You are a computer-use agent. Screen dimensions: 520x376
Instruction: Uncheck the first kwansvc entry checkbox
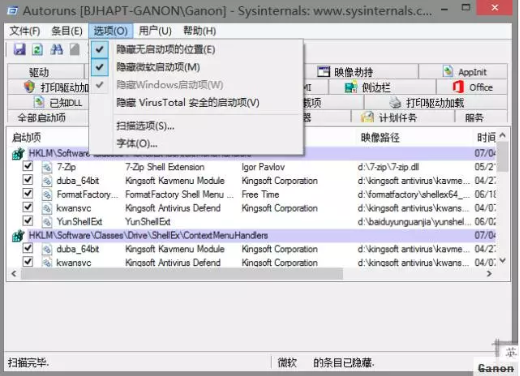pyautogui.click(x=28, y=207)
